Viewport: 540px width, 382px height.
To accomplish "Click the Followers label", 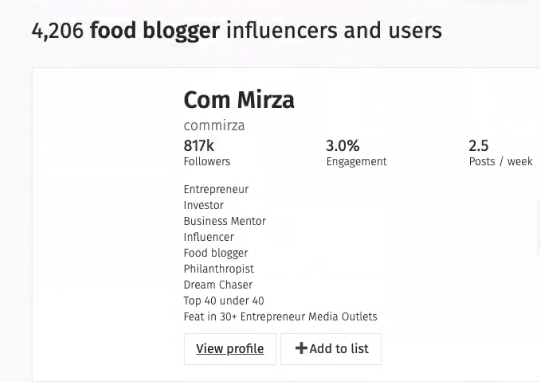I will pos(207,162).
